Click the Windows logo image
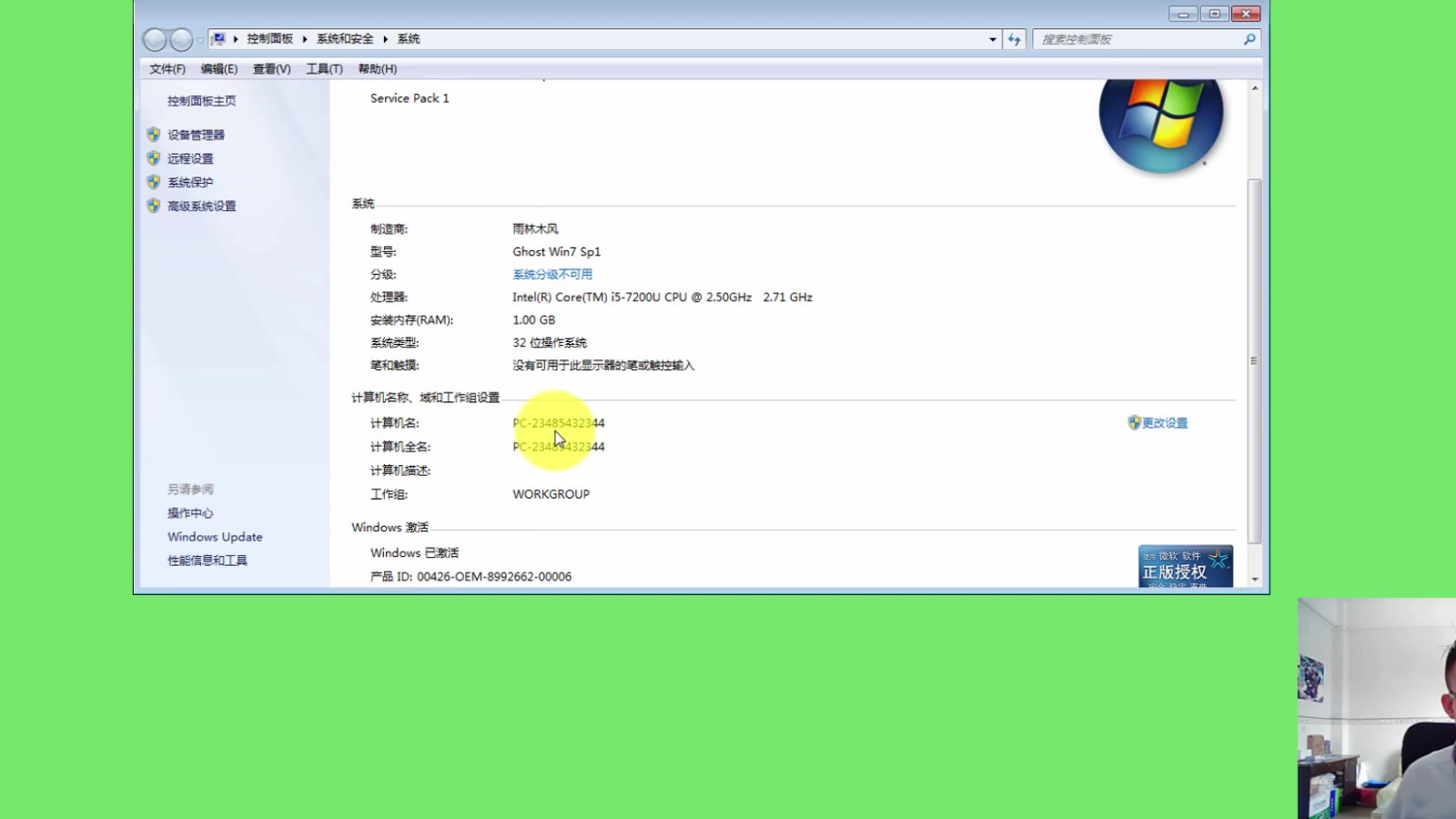 [x=1161, y=125]
